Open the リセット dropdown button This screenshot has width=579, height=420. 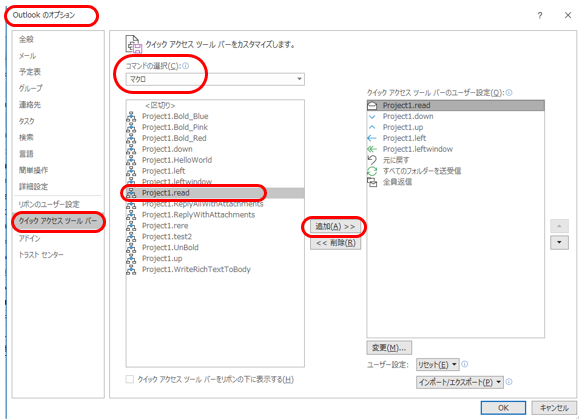click(x=437, y=365)
